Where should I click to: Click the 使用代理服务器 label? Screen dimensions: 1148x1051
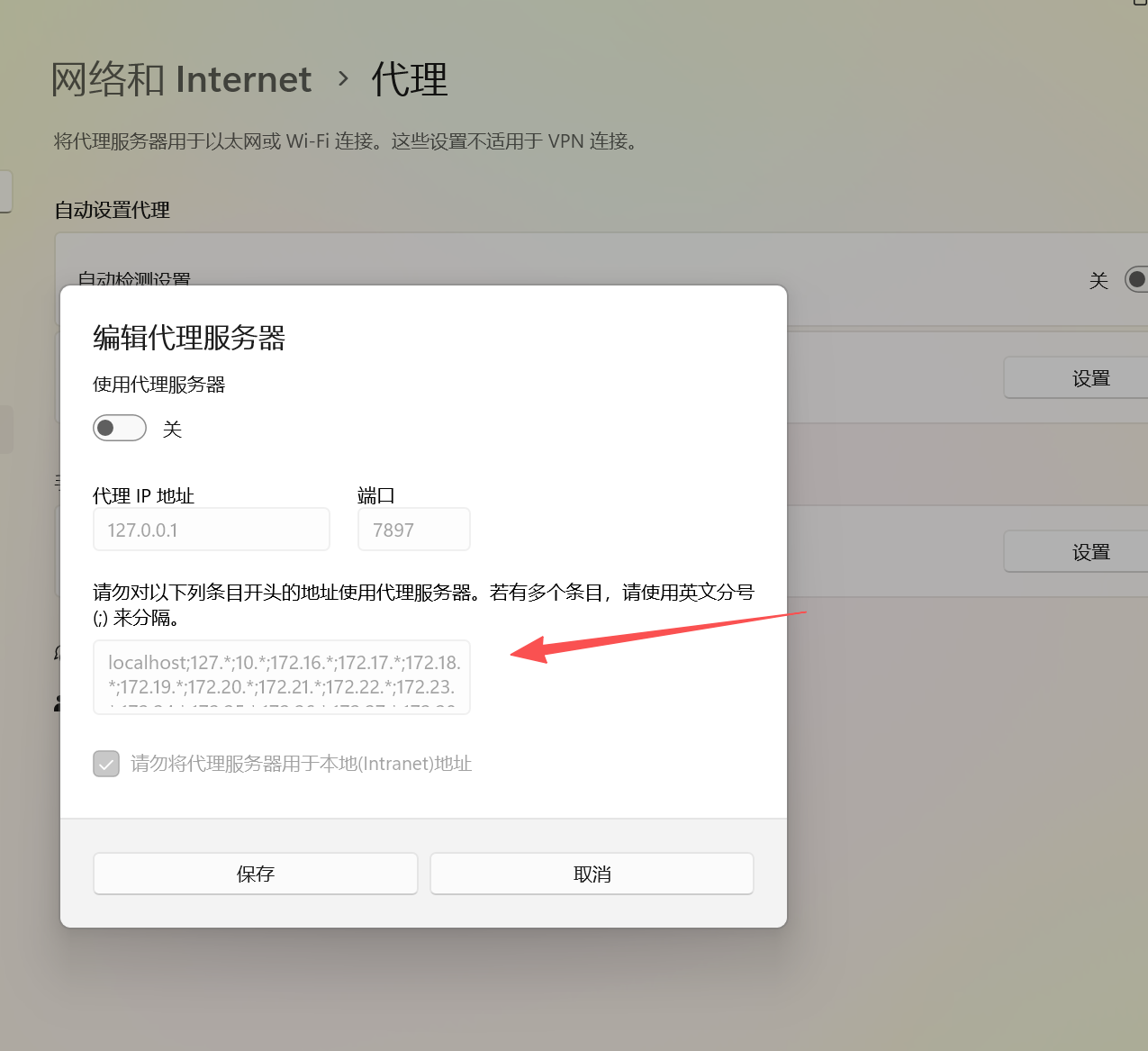pyautogui.click(x=159, y=385)
